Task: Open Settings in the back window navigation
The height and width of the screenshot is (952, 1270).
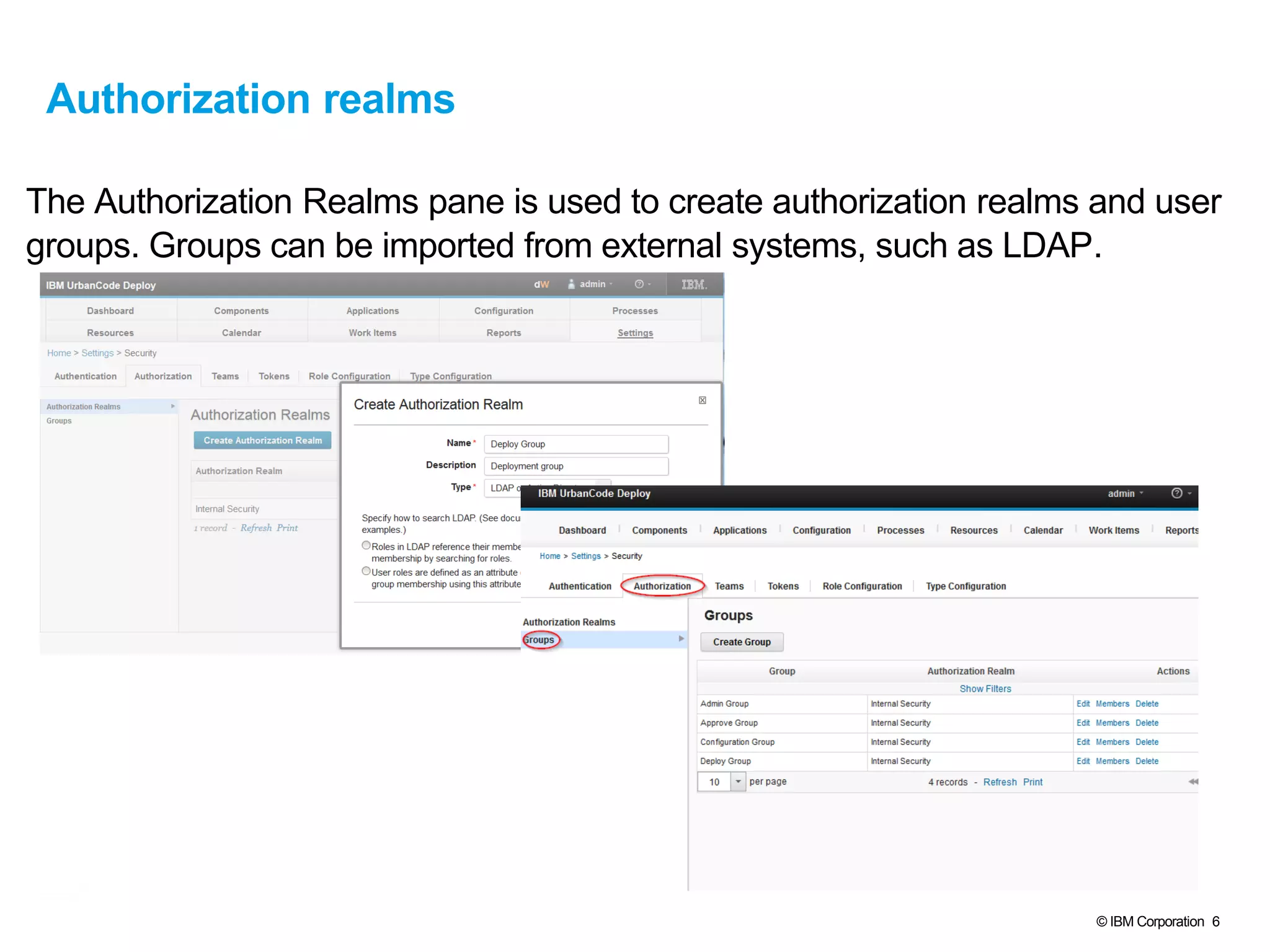Action: tap(635, 333)
